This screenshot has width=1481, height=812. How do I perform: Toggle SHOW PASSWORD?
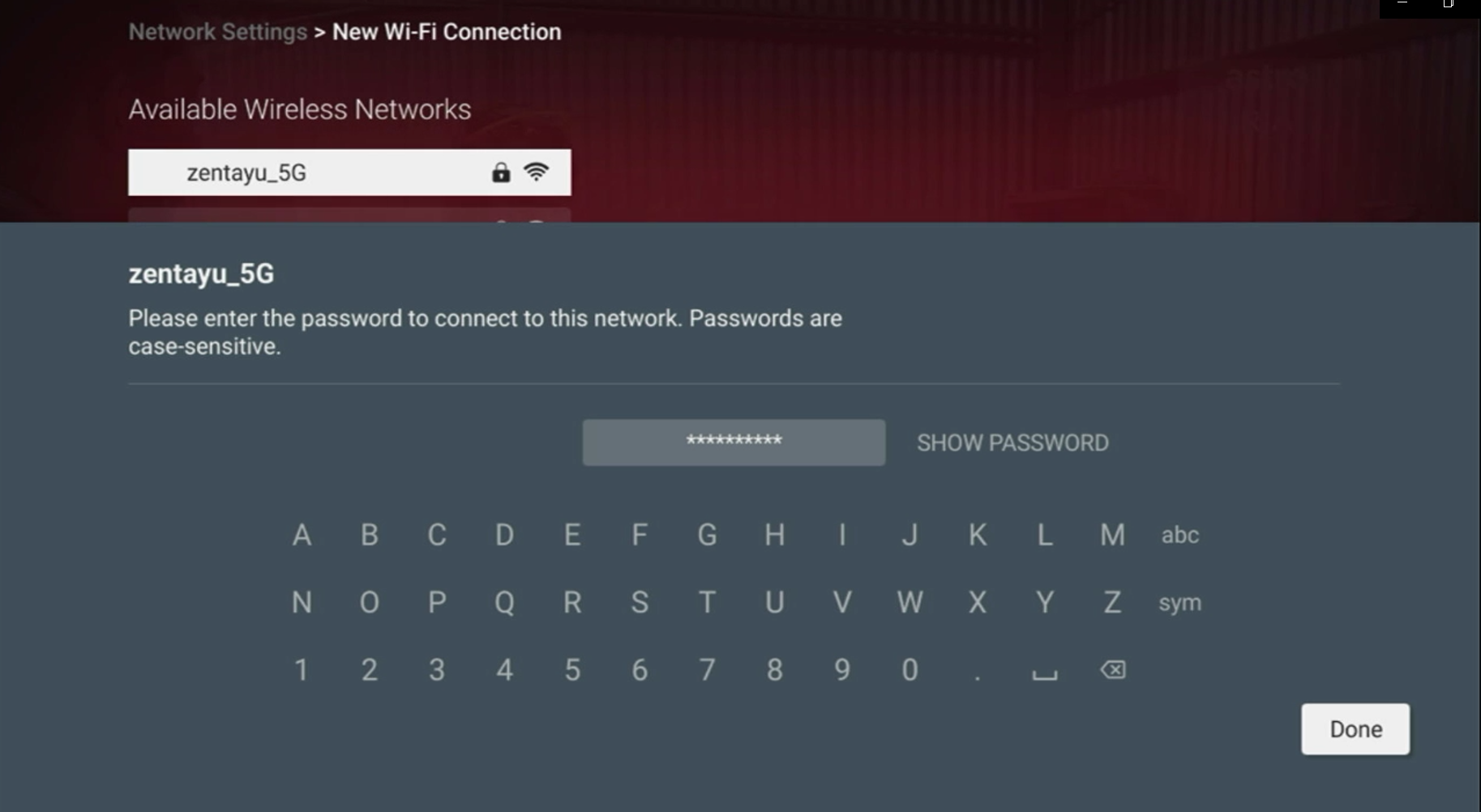(1012, 442)
